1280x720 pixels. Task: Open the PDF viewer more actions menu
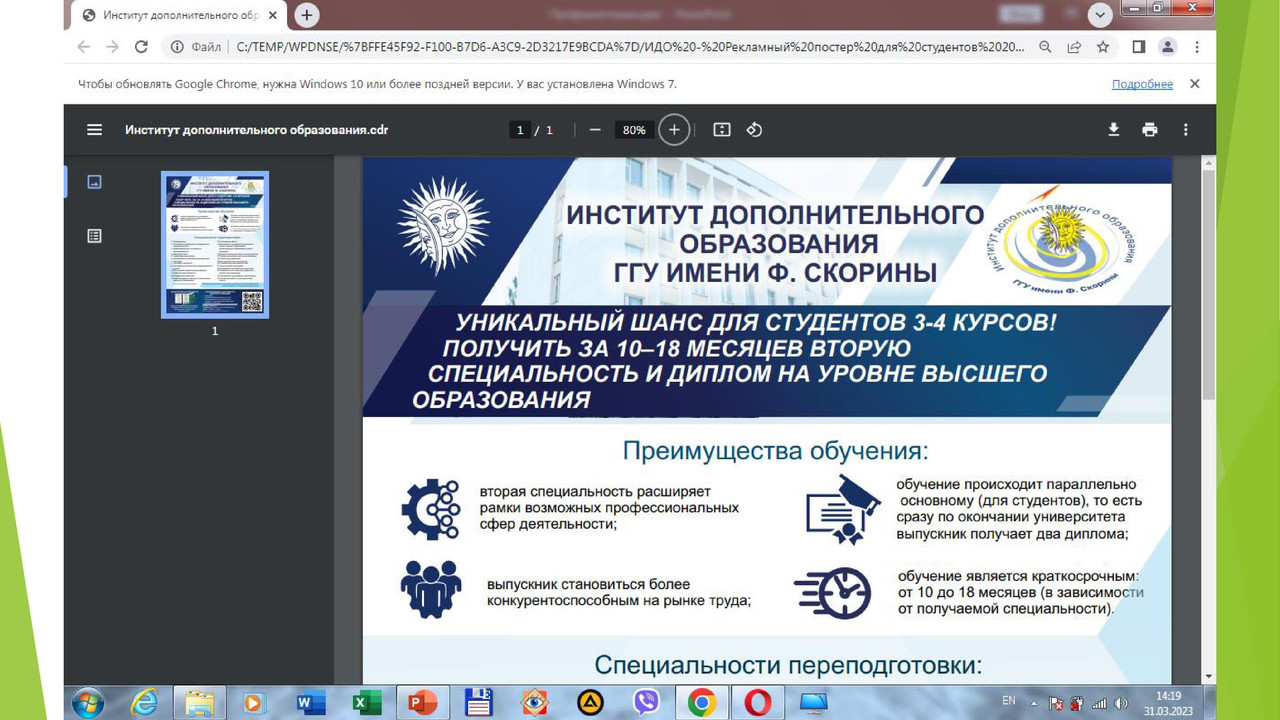click(1186, 129)
